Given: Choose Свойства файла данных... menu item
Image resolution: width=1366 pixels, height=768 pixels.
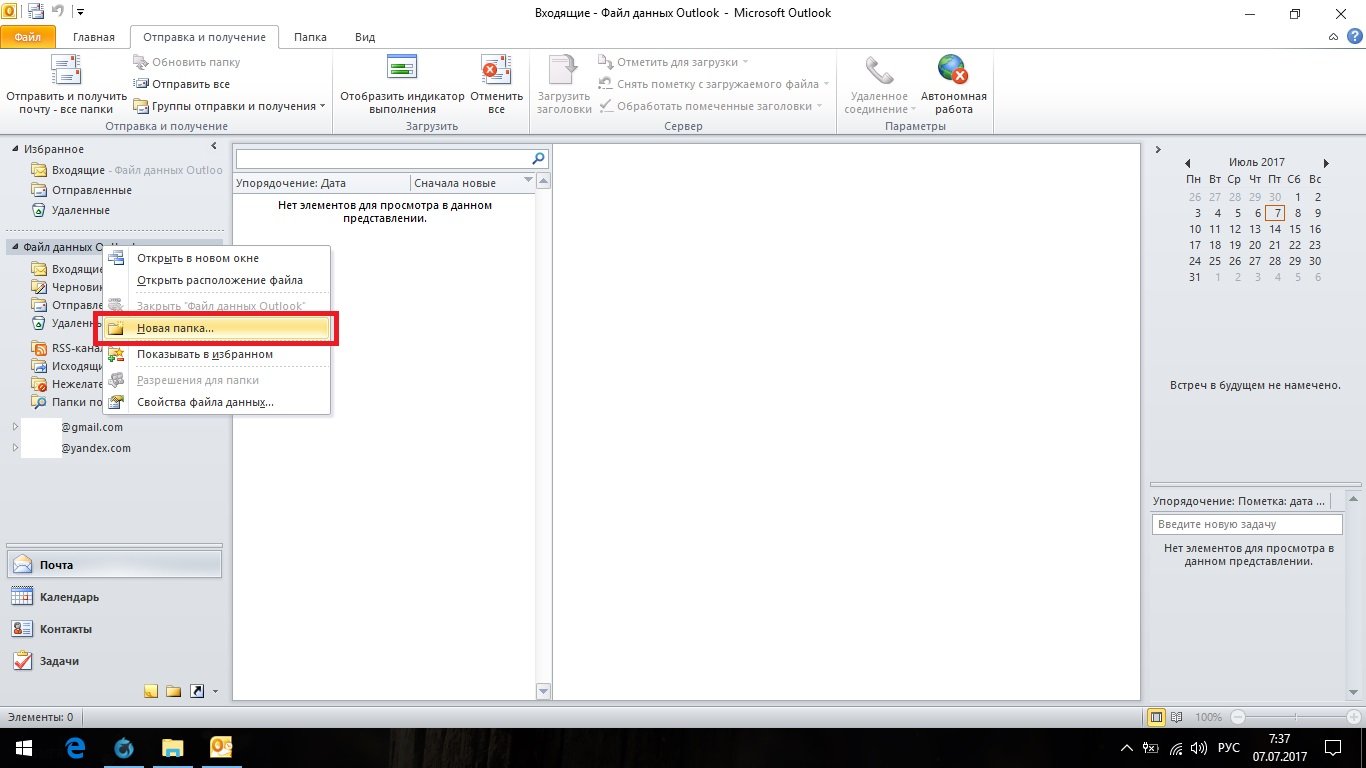Looking at the screenshot, I should pos(217,402).
